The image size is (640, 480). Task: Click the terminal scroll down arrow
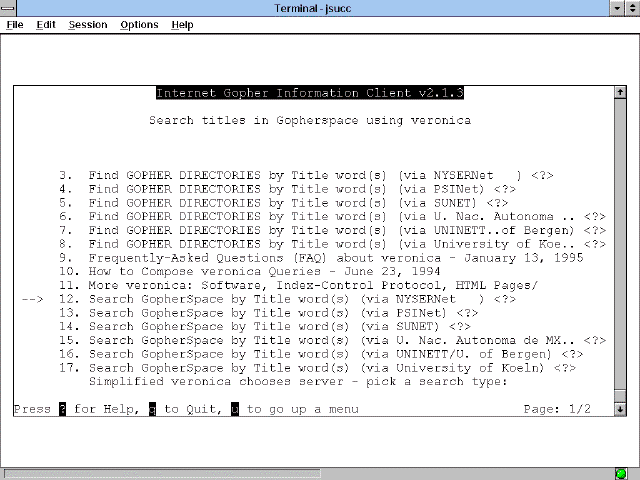[620, 409]
